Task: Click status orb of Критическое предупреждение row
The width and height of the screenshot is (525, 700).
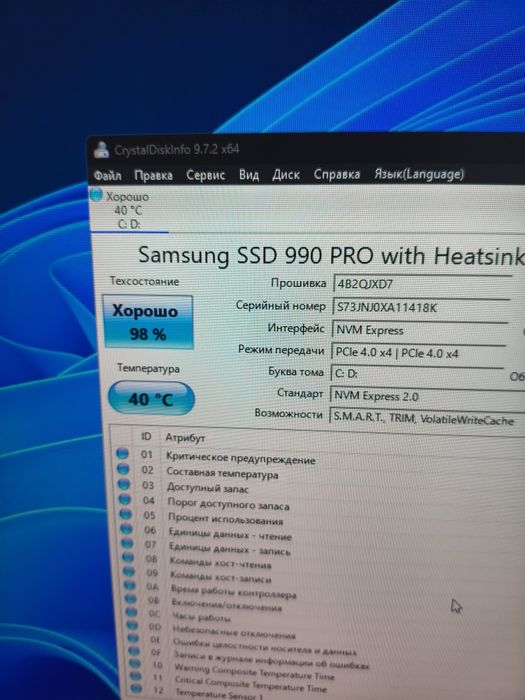Action: coord(122,454)
